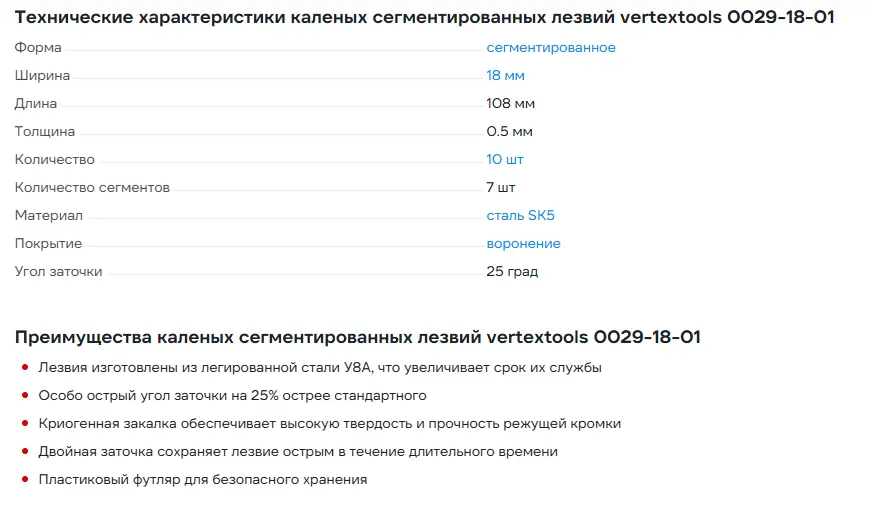This screenshot has height=509, width=872.
Task: Click the "108 мм" length value
Action: tap(510, 104)
